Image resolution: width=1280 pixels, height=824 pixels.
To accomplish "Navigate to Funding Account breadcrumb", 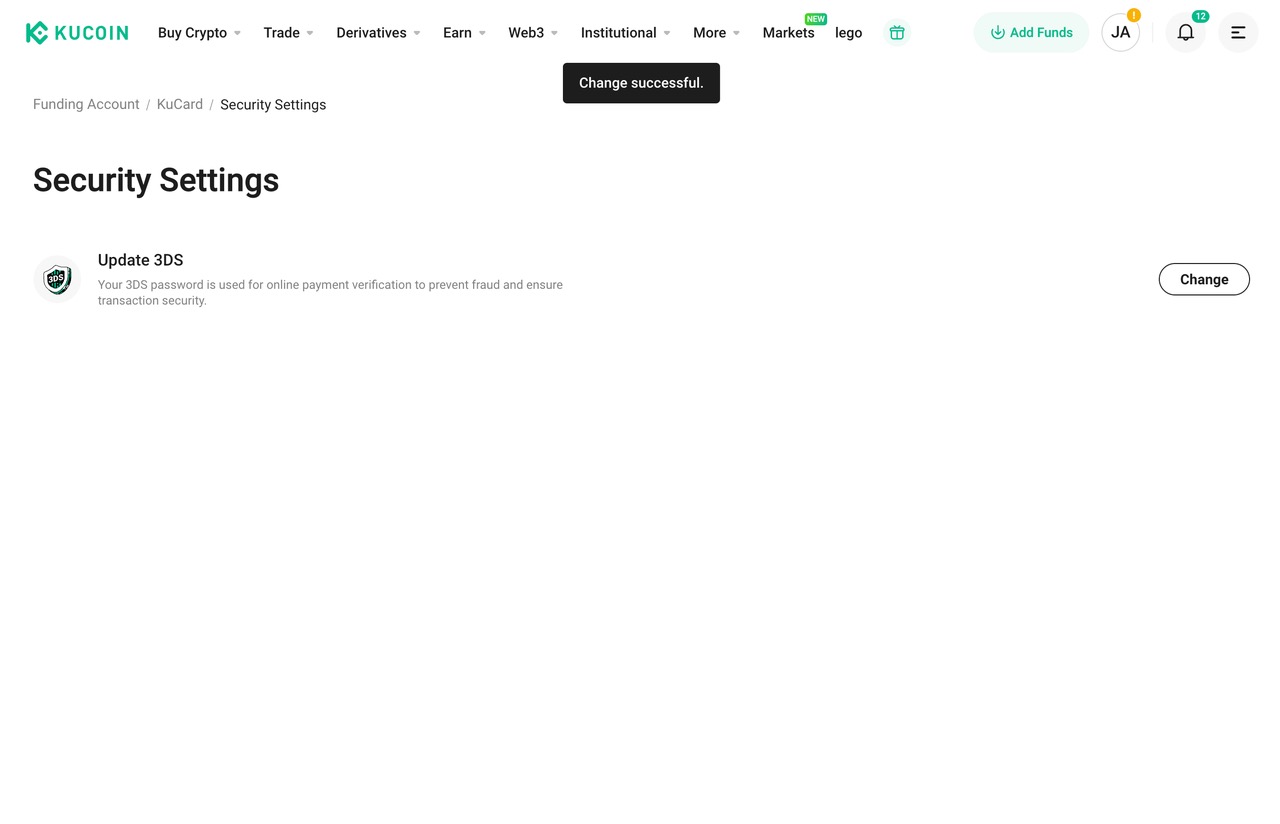I will point(86,104).
